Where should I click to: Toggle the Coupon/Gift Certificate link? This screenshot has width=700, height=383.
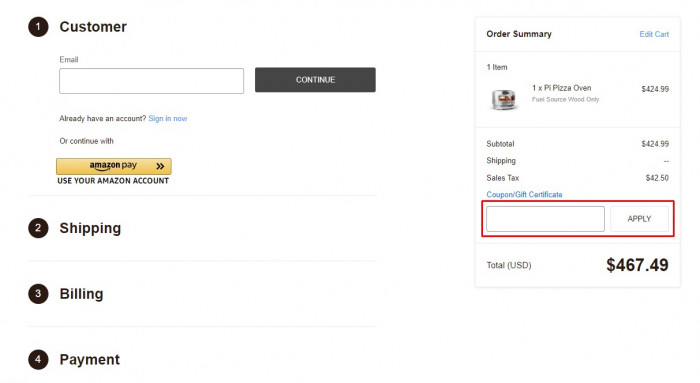[x=524, y=195]
